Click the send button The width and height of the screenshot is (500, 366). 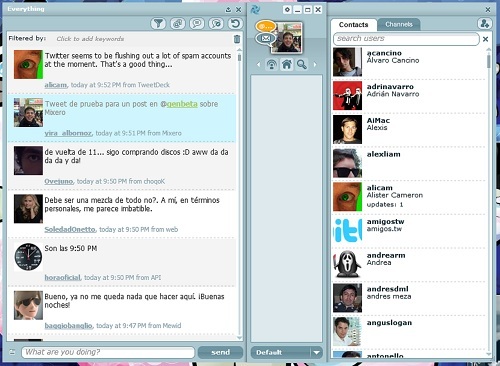(220, 352)
